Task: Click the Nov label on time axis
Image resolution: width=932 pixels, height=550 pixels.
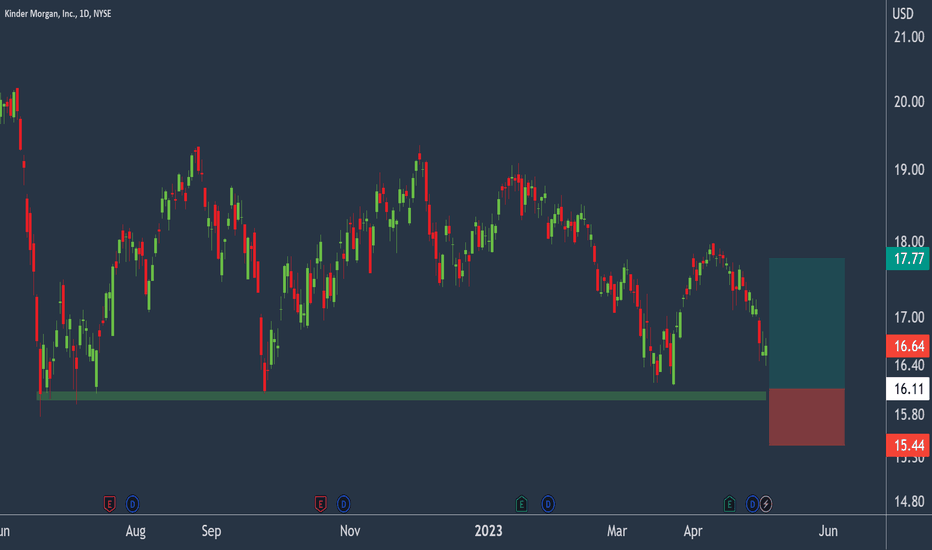Action: pyautogui.click(x=350, y=531)
